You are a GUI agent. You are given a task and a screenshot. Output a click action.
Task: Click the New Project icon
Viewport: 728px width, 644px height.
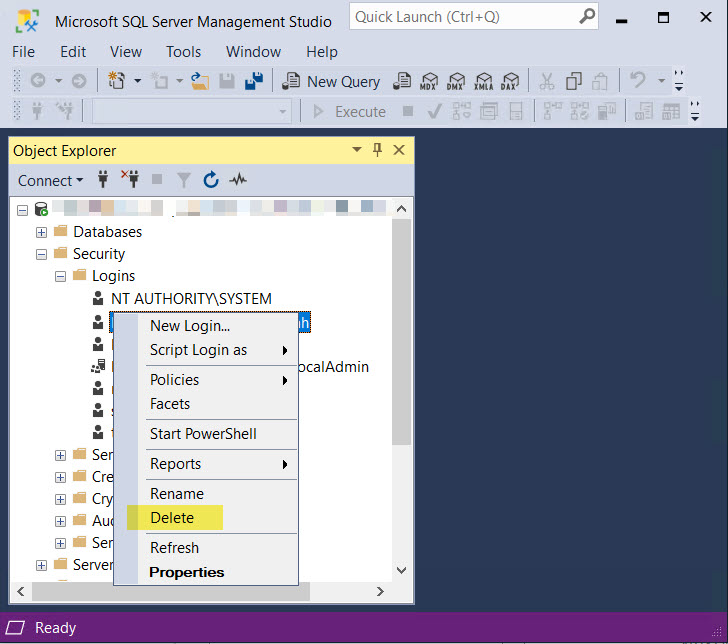(116, 81)
